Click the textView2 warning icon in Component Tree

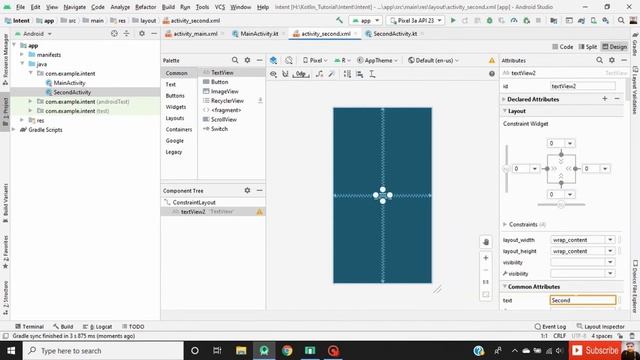point(260,212)
